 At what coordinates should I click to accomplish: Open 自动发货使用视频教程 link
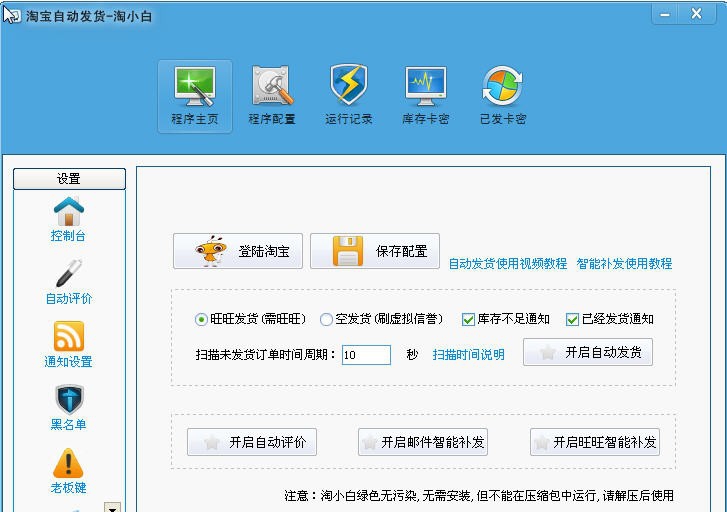tap(508, 264)
